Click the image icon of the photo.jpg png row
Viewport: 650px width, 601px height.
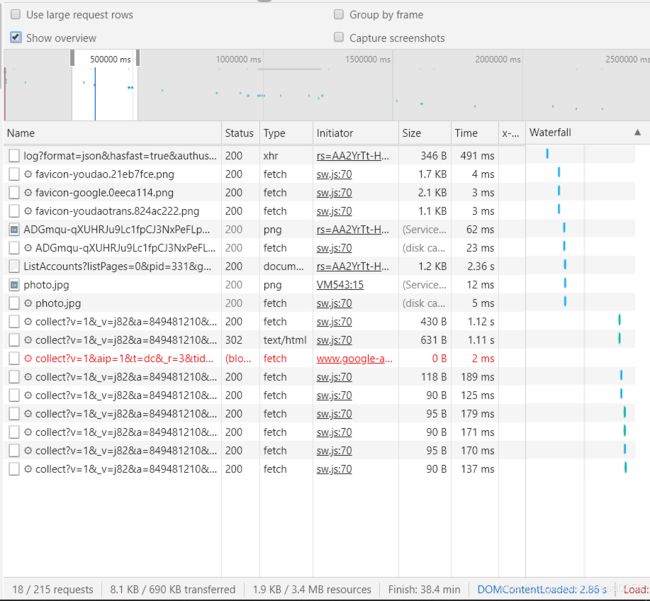tap(14, 285)
